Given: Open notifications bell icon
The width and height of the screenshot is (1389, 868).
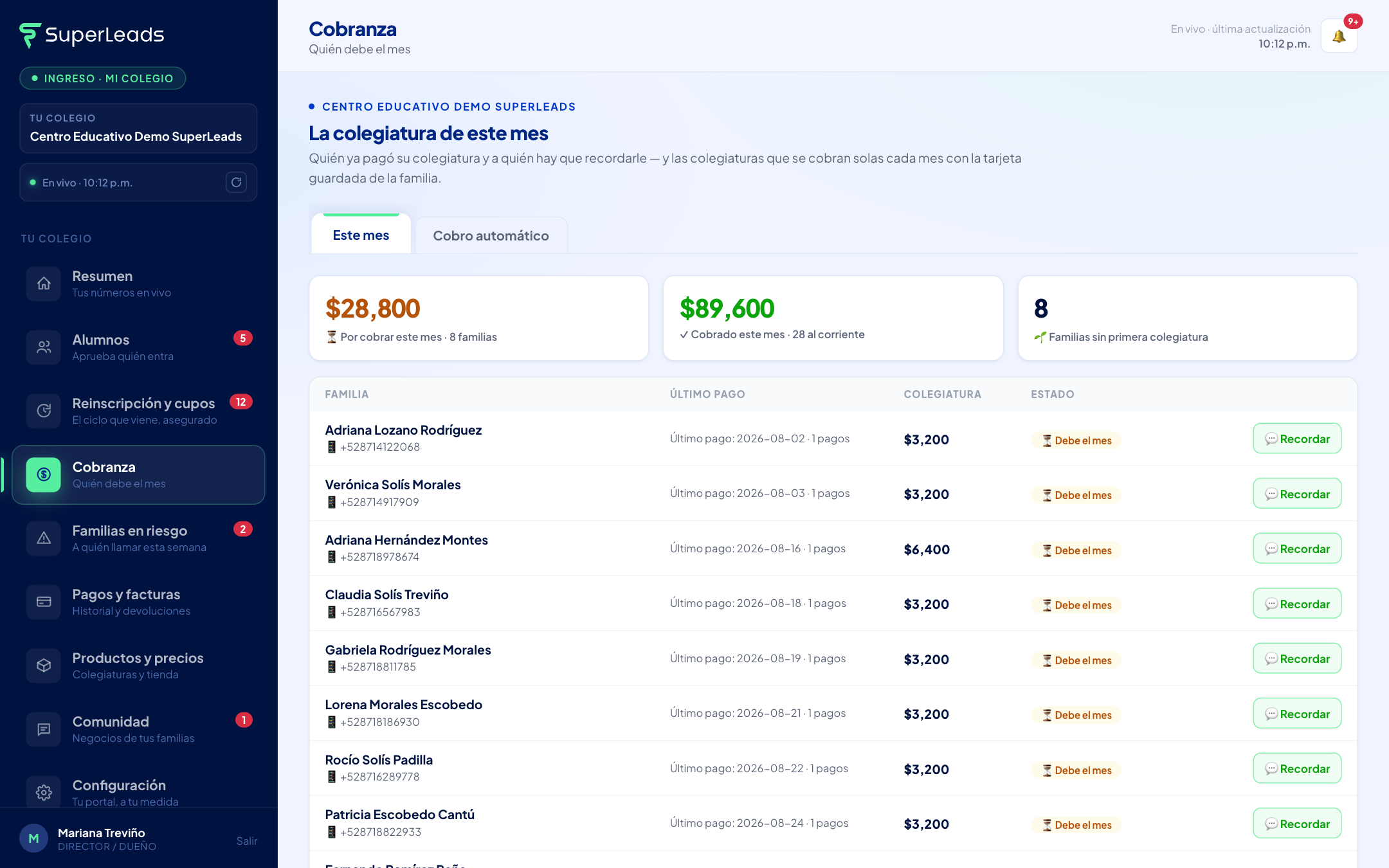Looking at the screenshot, I should coord(1339,36).
